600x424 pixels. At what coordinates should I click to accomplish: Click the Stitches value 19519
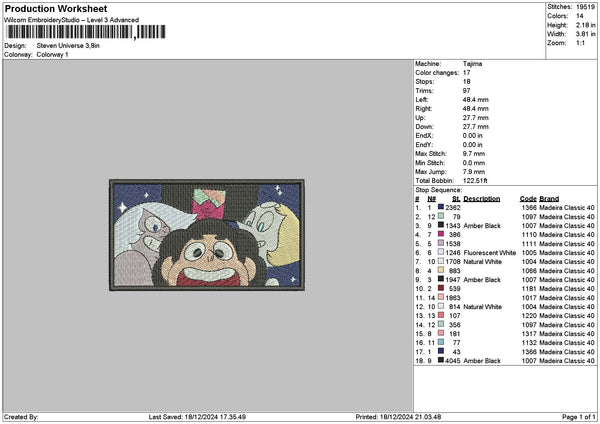tap(585, 7)
